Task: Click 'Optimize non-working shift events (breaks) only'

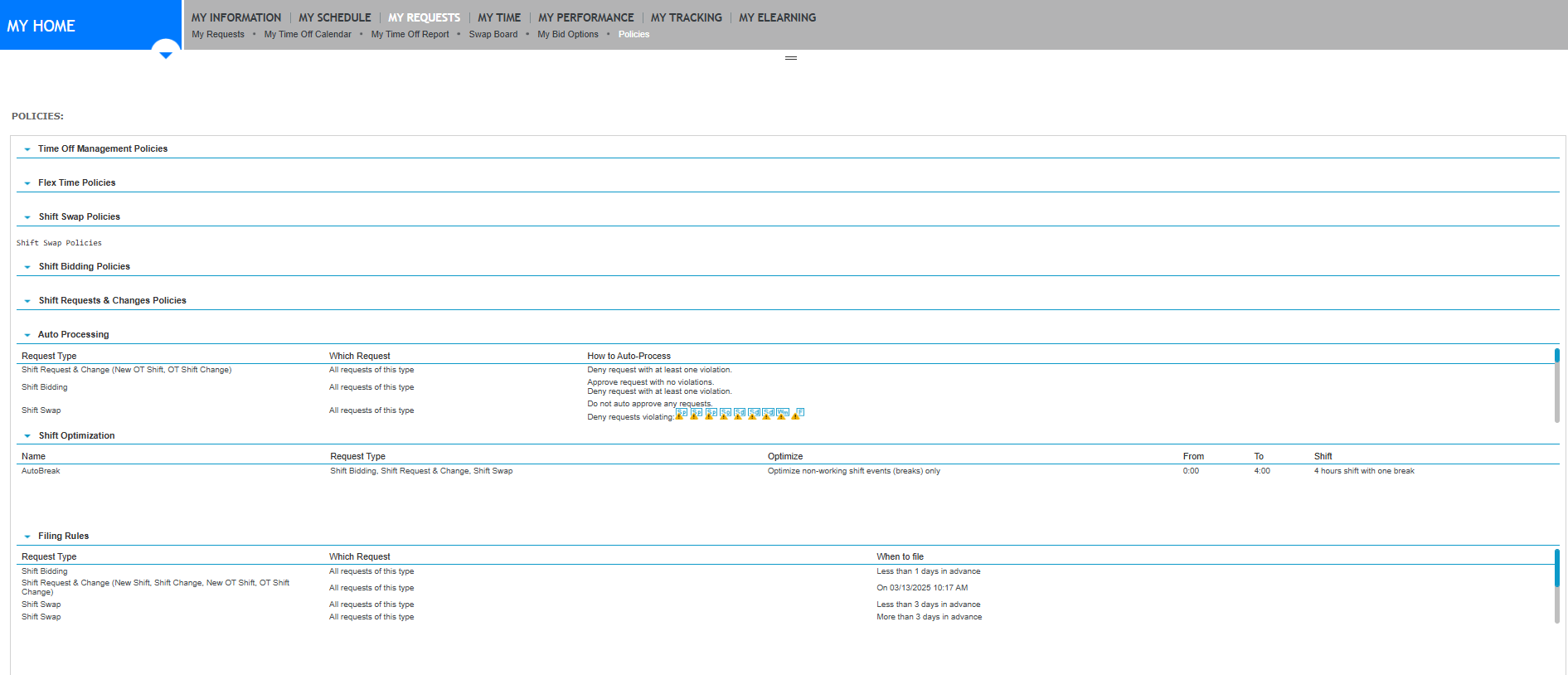Action: (854, 471)
